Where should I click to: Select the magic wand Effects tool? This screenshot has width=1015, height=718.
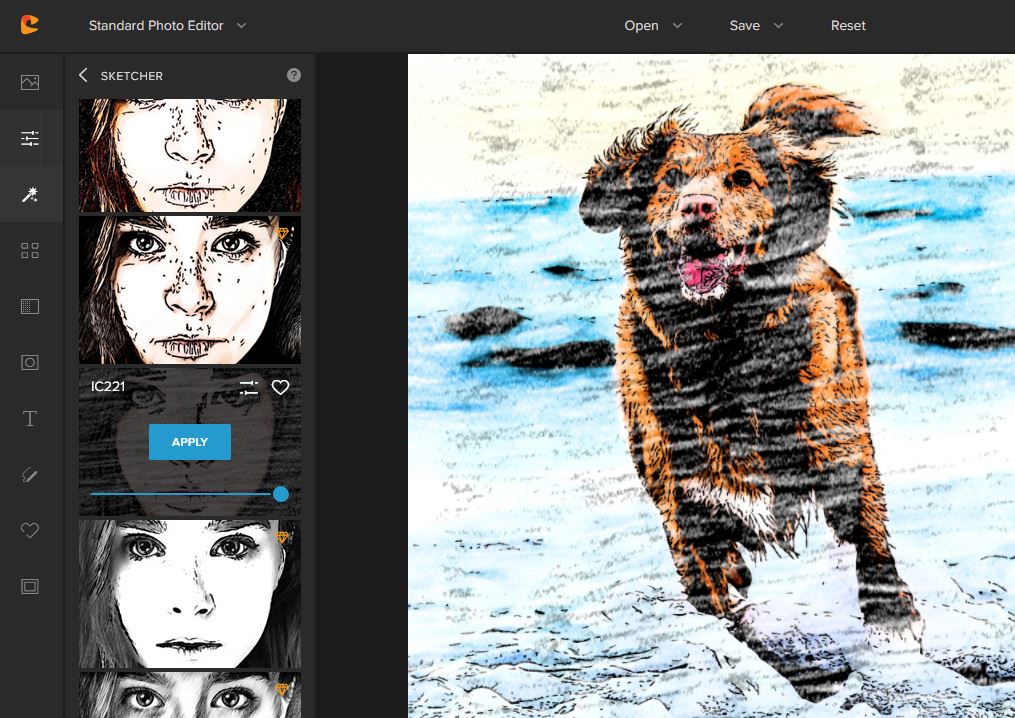click(30, 194)
